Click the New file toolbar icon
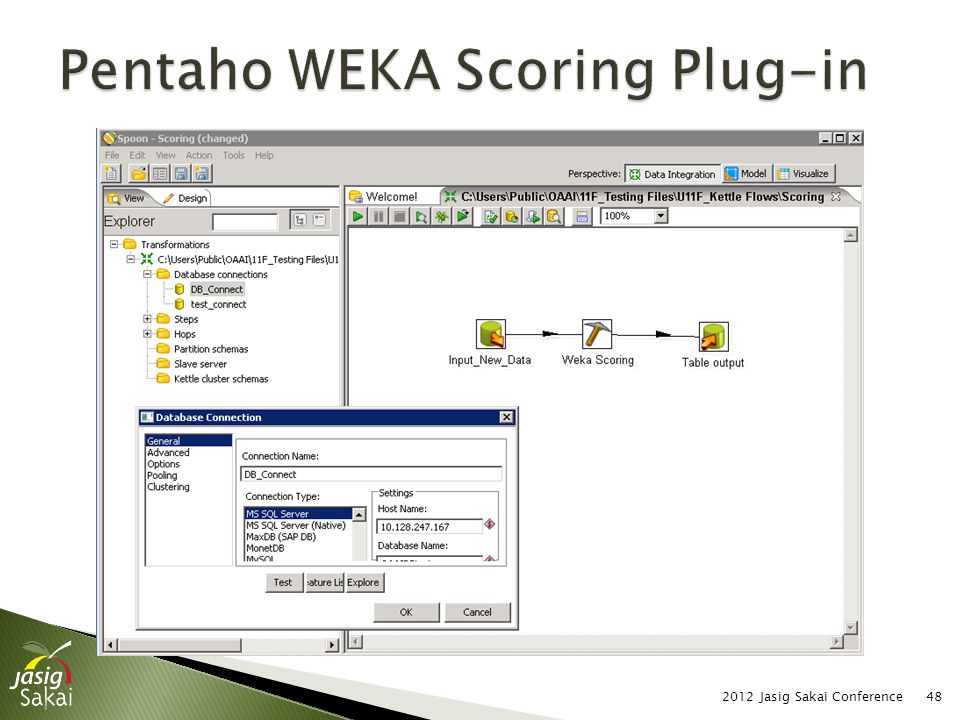960x720 pixels. pyautogui.click(x=112, y=174)
